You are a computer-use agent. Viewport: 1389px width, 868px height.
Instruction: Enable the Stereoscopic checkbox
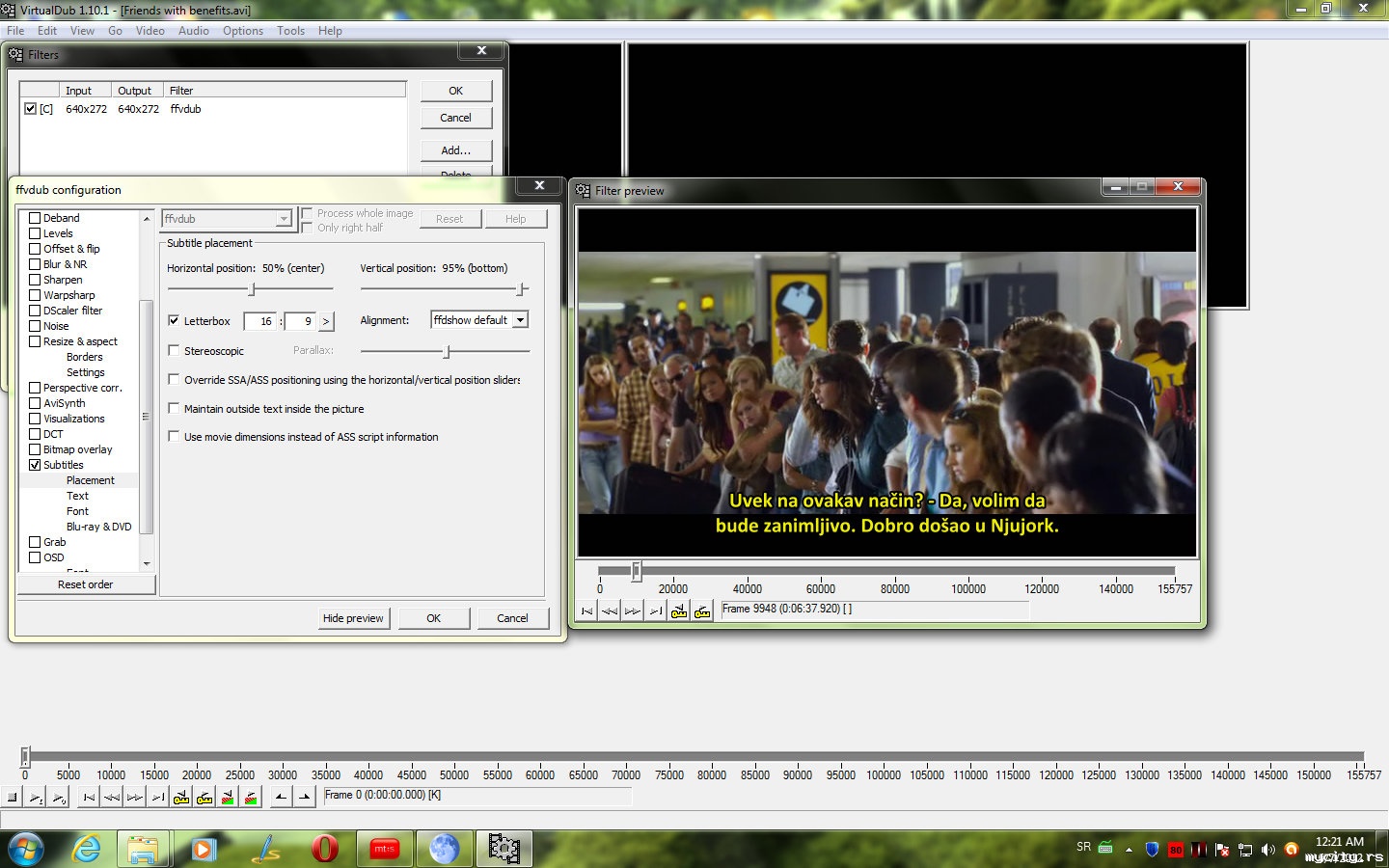[174, 351]
